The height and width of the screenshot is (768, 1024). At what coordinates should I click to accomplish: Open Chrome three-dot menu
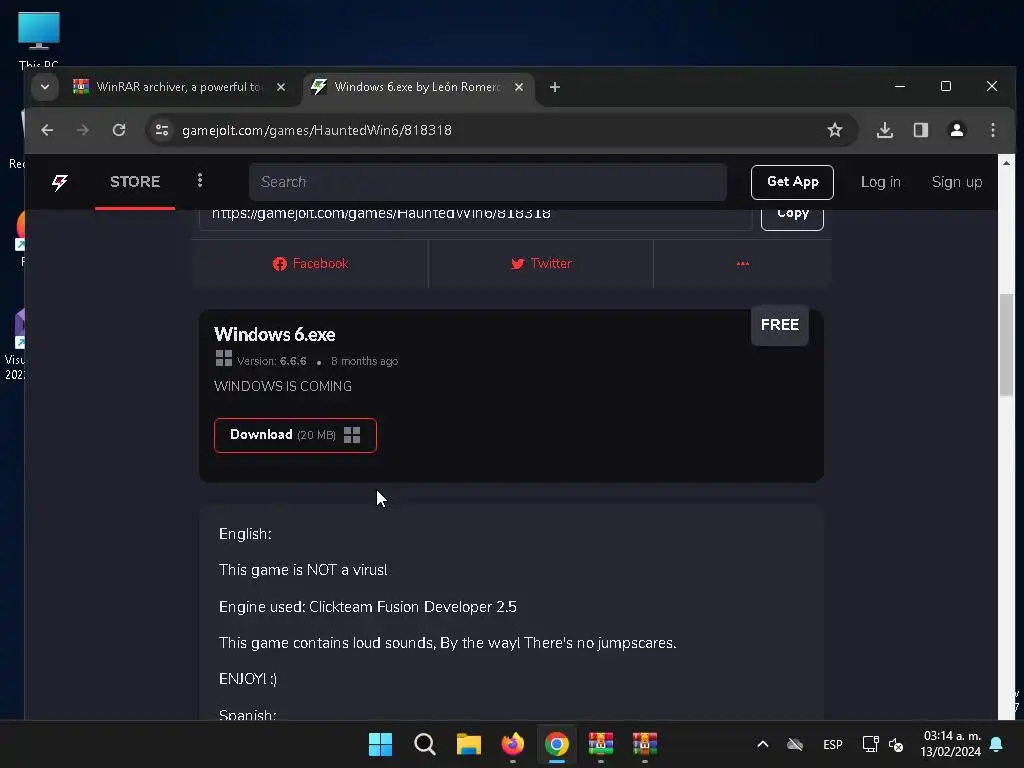coord(992,130)
